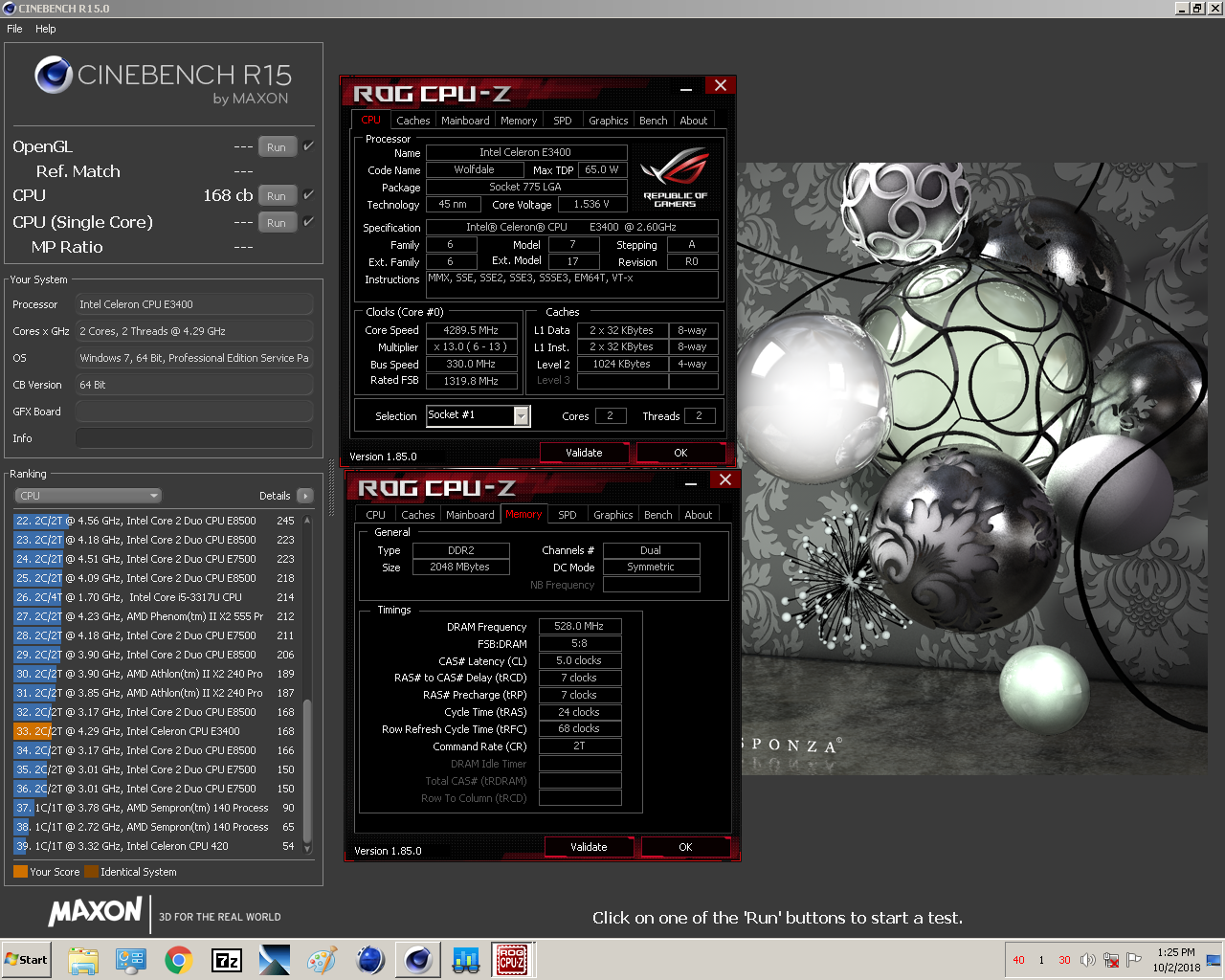1225x980 pixels.
Task: Run the OpenGL test
Action: (x=277, y=147)
